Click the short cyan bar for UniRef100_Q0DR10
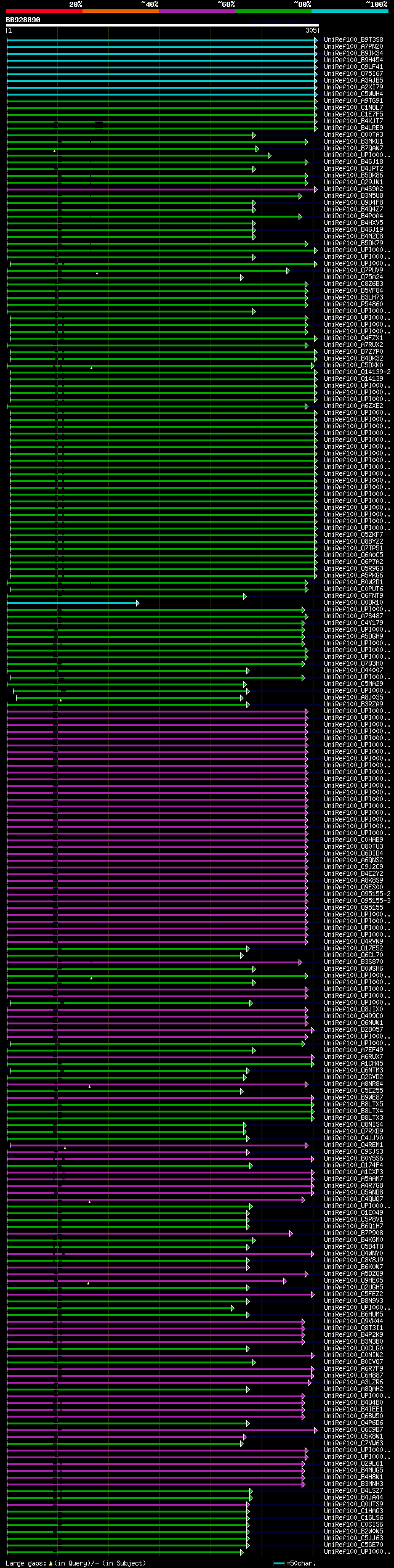The height and width of the screenshot is (1568, 394). [73, 603]
